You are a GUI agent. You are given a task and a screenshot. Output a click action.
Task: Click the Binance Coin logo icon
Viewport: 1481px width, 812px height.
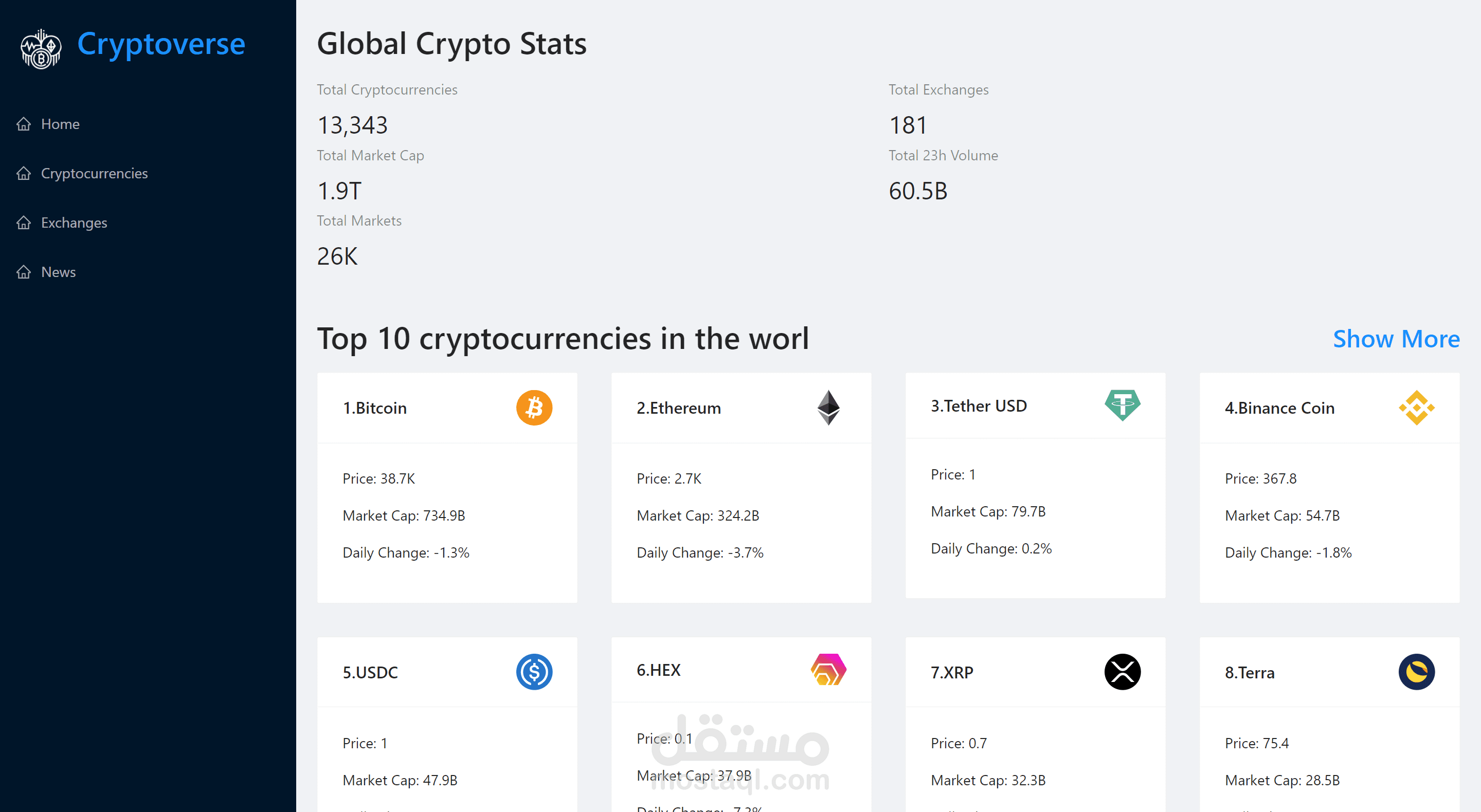(x=1417, y=408)
